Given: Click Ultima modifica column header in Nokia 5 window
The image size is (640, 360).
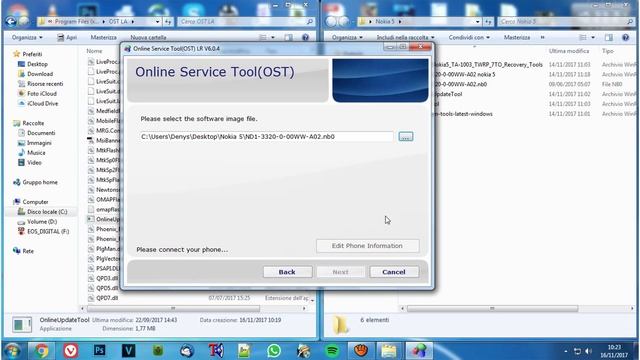Looking at the screenshot, I should [x=569, y=51].
